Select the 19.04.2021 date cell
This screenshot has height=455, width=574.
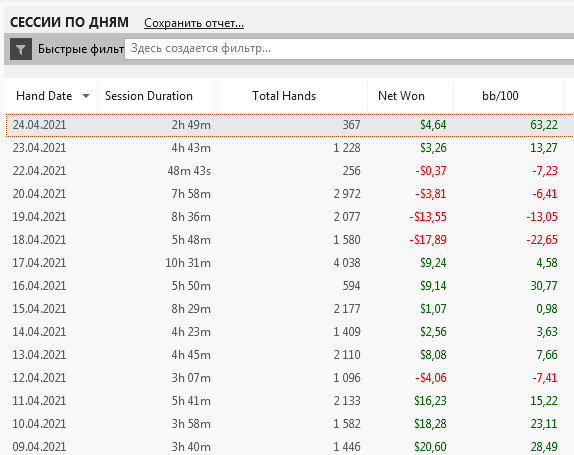(39, 217)
